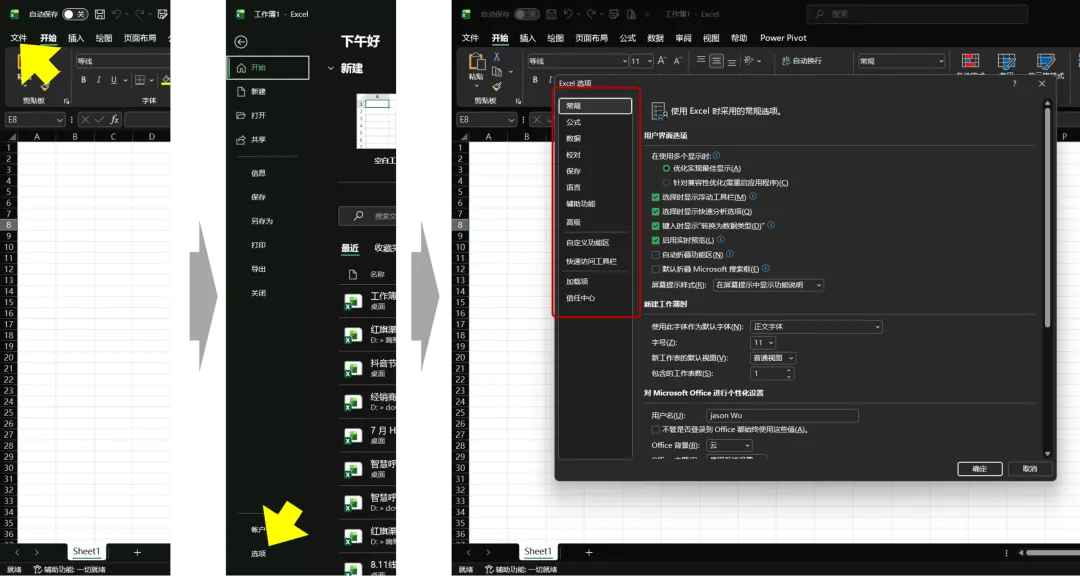Click the fx insert function icon in the left window

(x=114, y=119)
